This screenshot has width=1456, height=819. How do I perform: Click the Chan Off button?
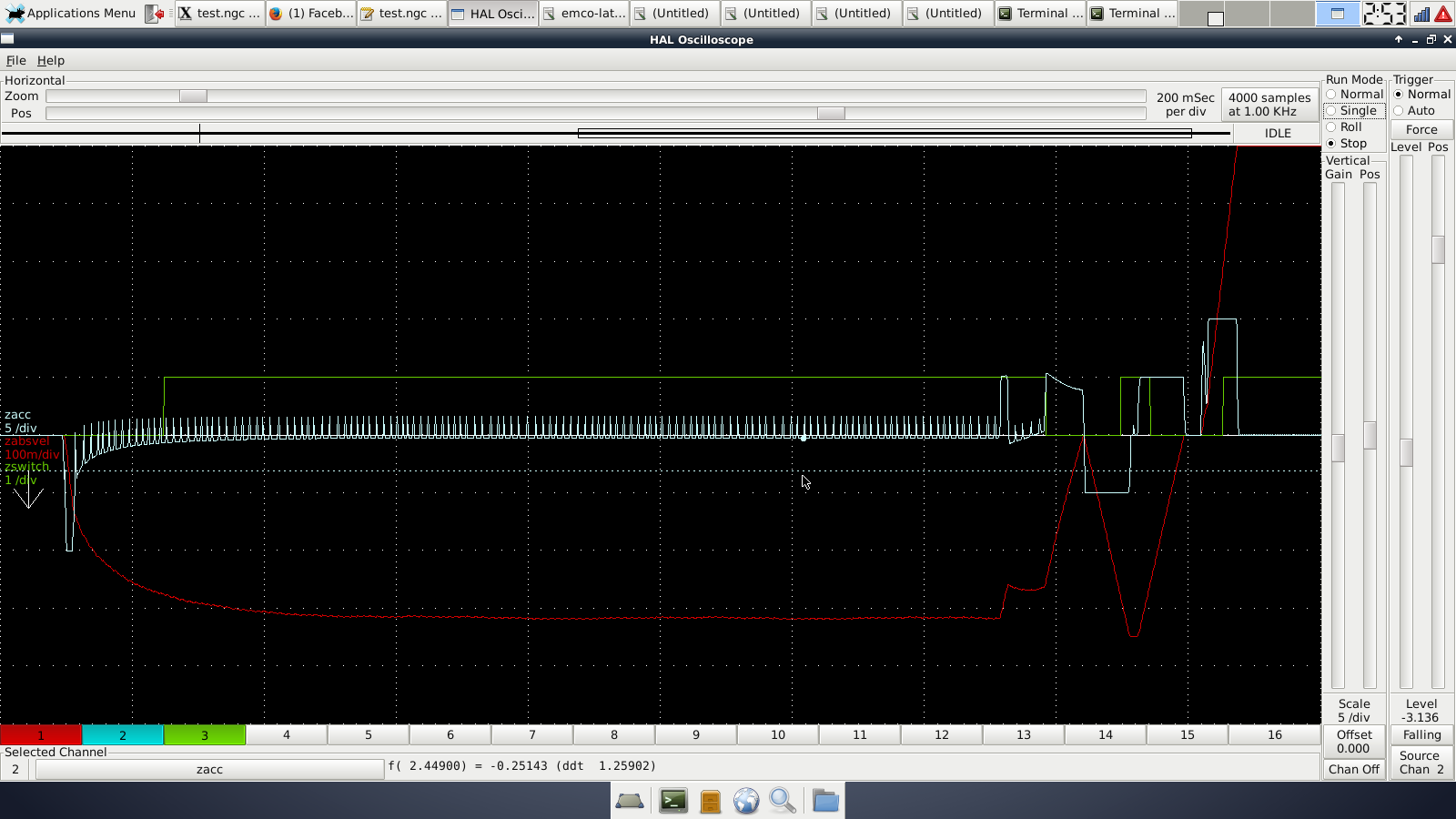1354,769
